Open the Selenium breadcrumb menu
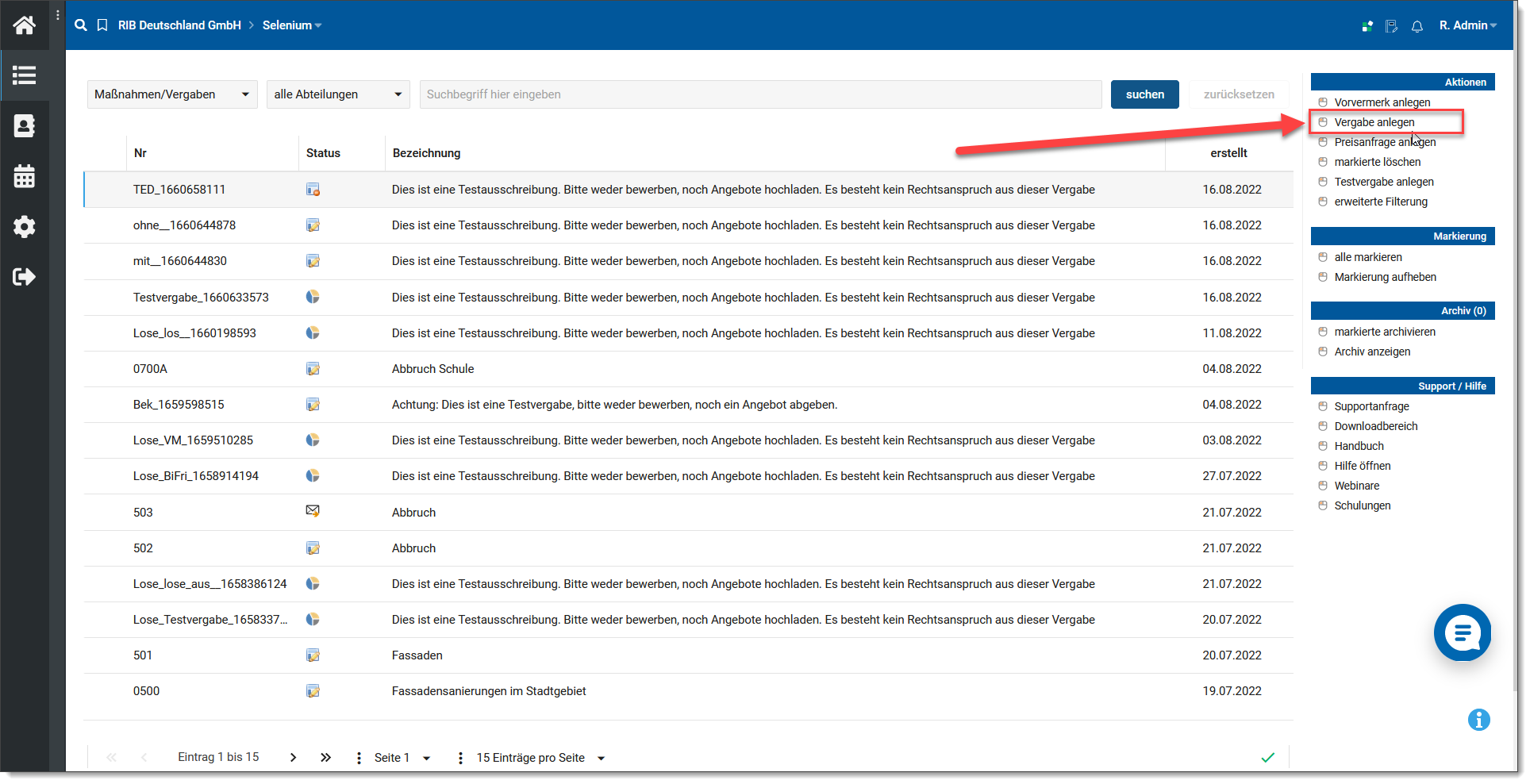 coord(291,25)
